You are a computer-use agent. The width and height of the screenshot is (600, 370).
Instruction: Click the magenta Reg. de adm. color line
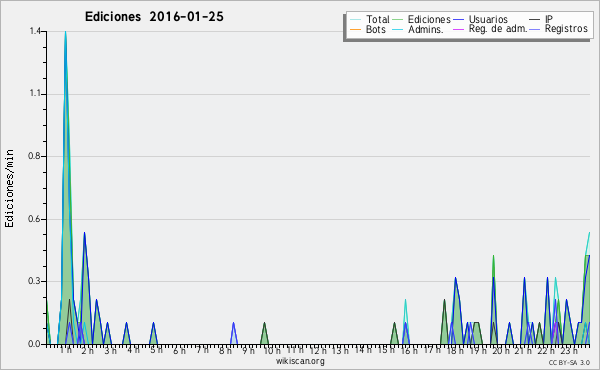[x=458, y=29]
